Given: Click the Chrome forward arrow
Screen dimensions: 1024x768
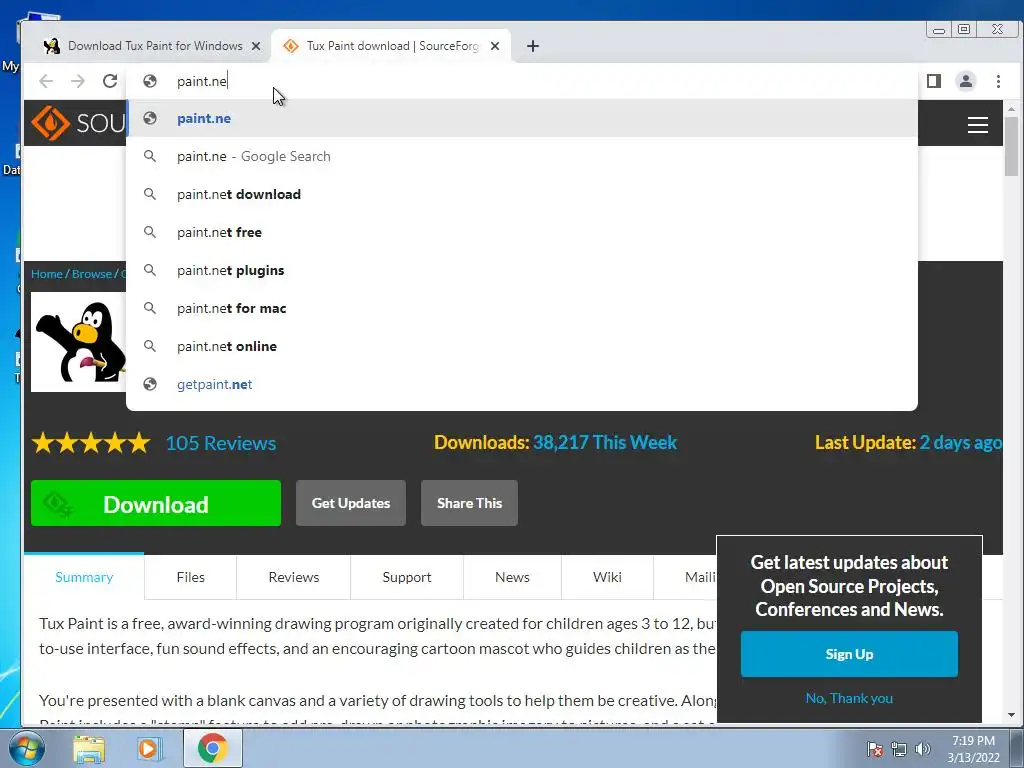Looking at the screenshot, I should [78, 81].
